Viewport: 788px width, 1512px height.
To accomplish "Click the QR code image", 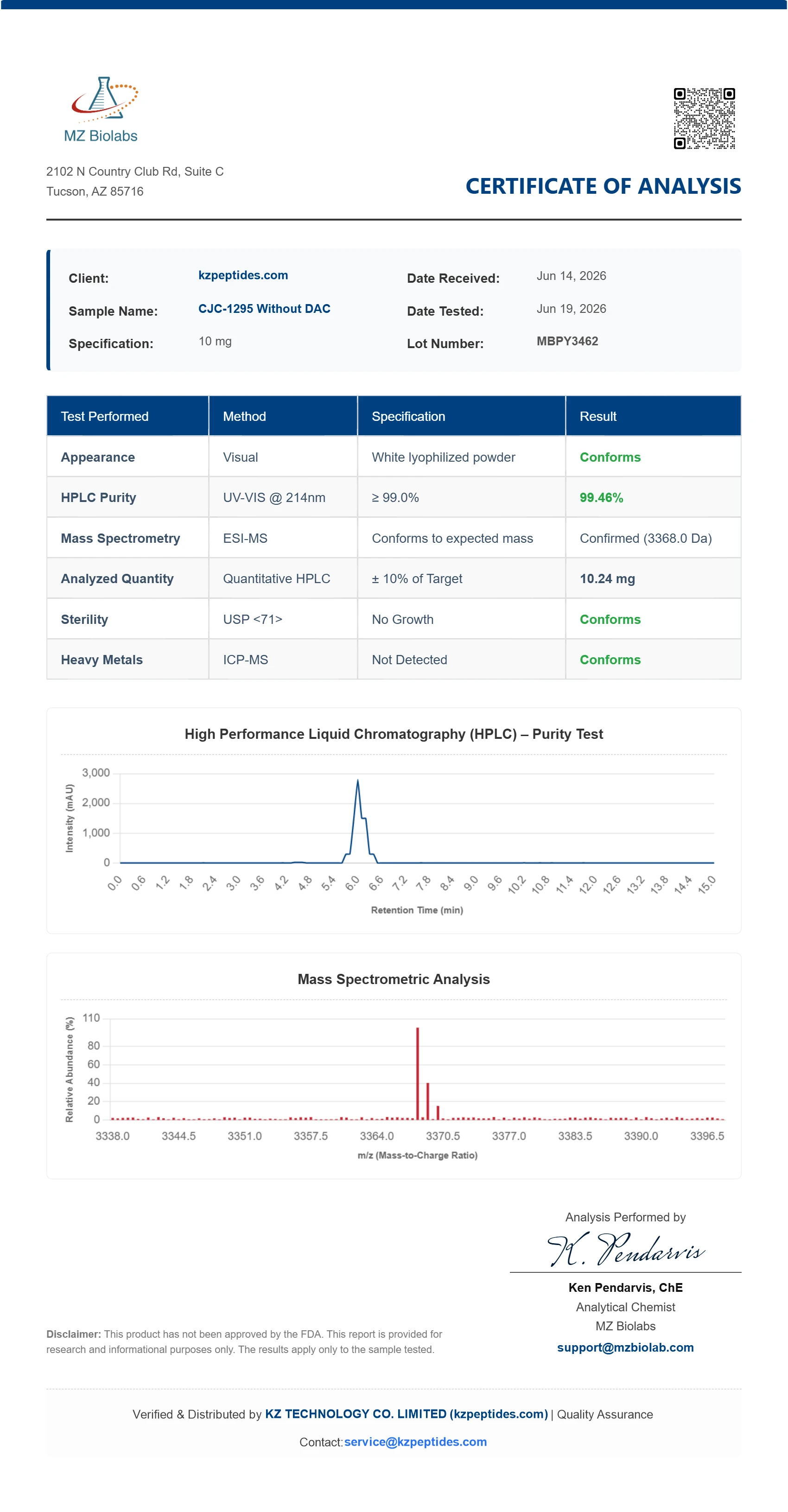I will click(x=704, y=119).
